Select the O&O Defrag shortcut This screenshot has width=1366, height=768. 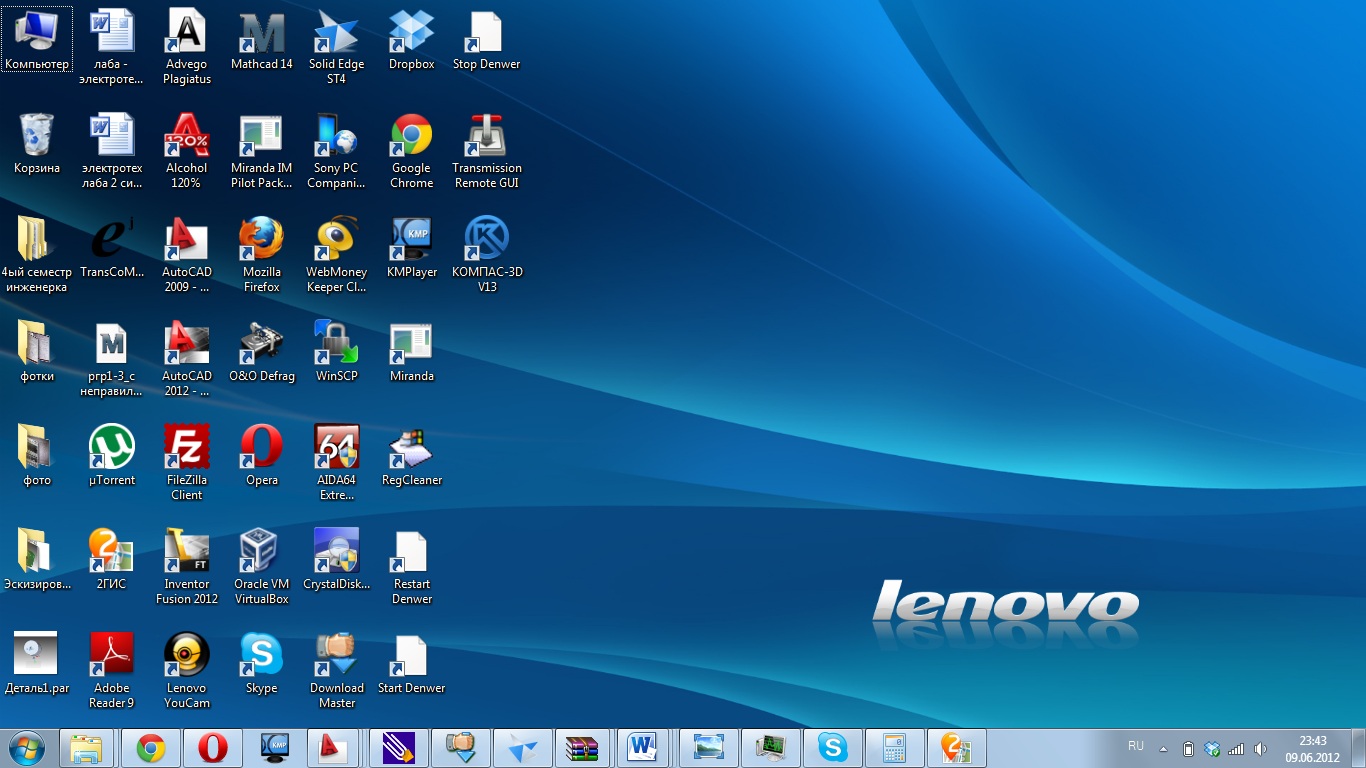262,352
